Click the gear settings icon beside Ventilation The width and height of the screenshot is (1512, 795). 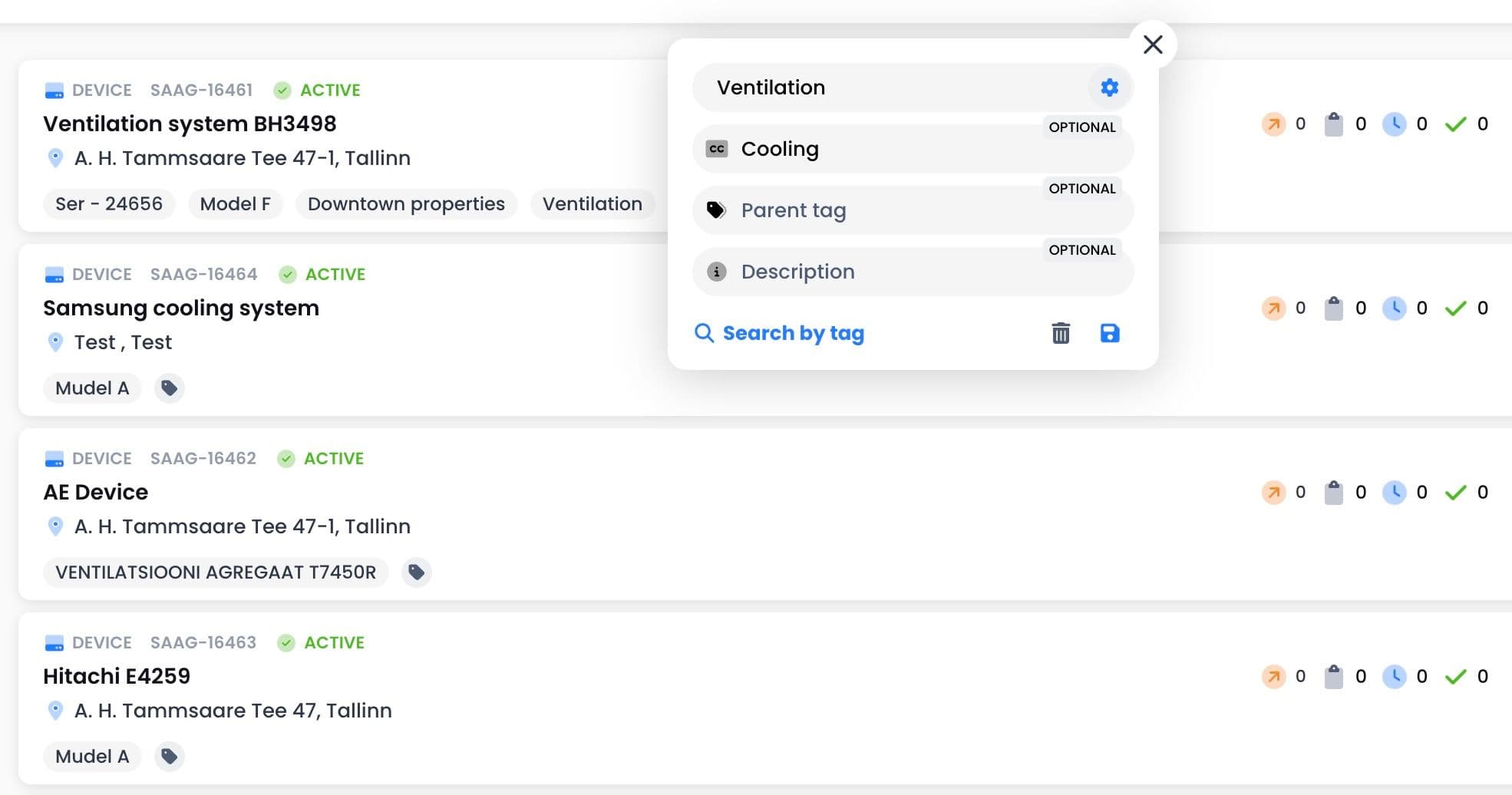[x=1108, y=87]
